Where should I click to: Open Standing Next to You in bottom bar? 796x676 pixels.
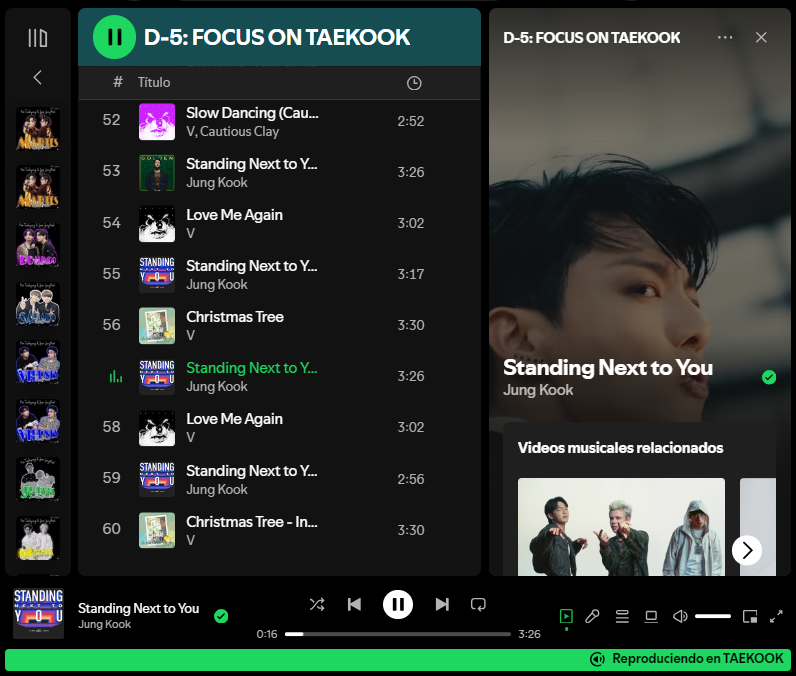click(x=139, y=608)
